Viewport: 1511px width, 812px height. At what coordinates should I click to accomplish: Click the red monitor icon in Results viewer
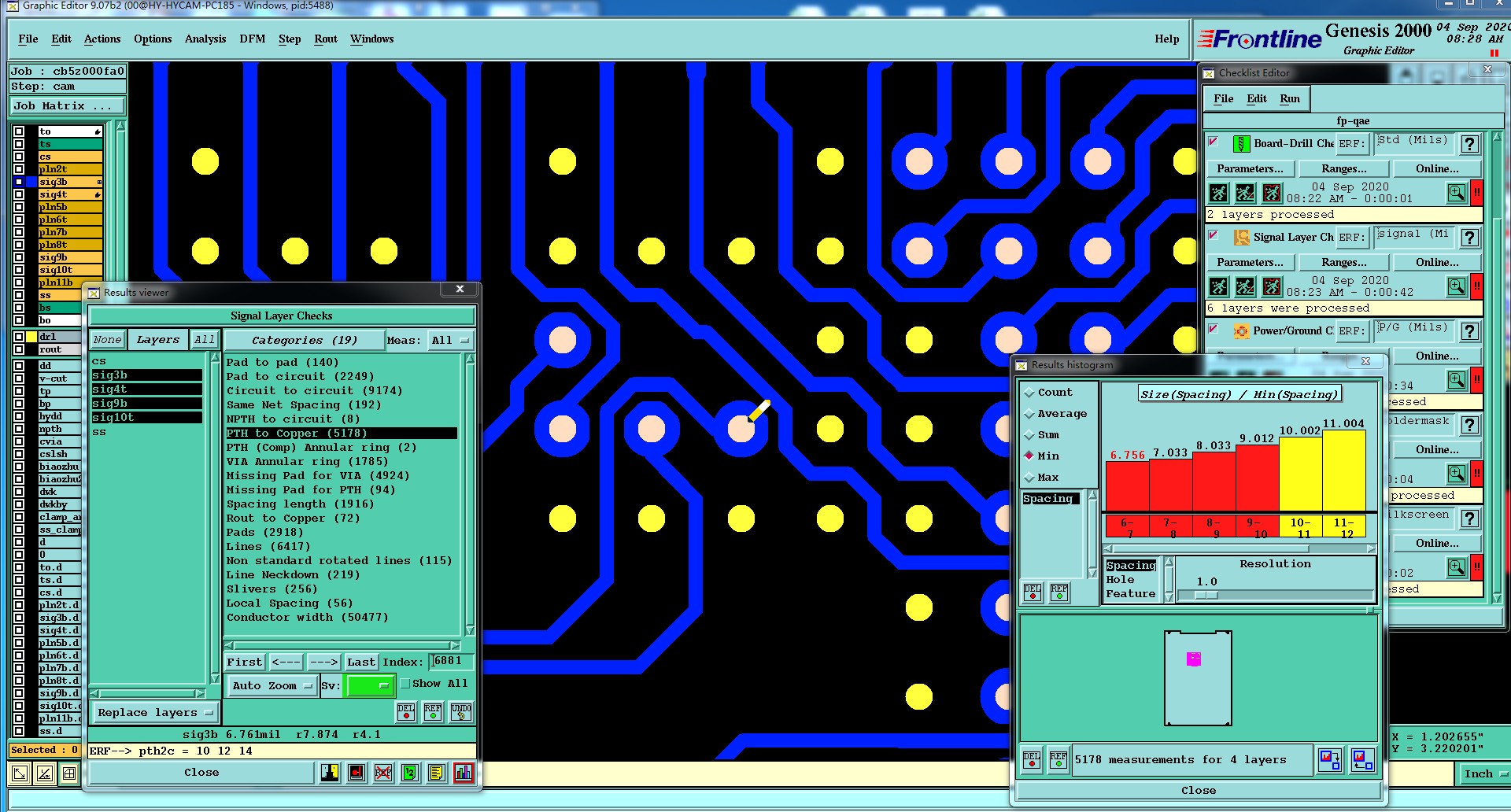[x=357, y=773]
